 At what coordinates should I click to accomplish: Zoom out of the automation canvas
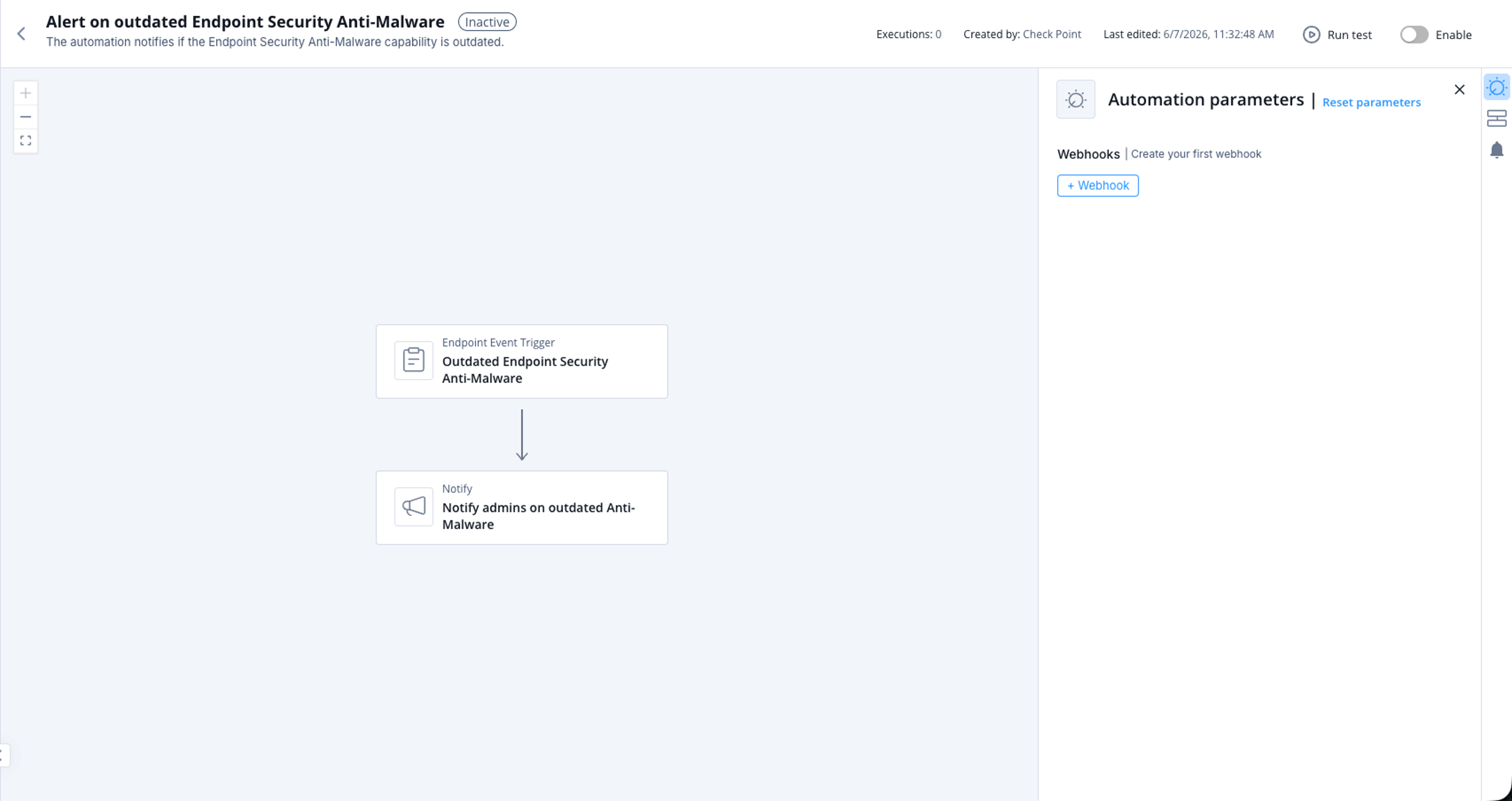(26, 117)
